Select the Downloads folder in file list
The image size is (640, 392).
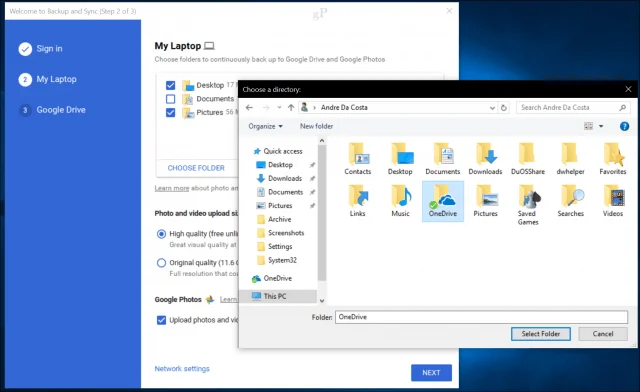coord(485,158)
